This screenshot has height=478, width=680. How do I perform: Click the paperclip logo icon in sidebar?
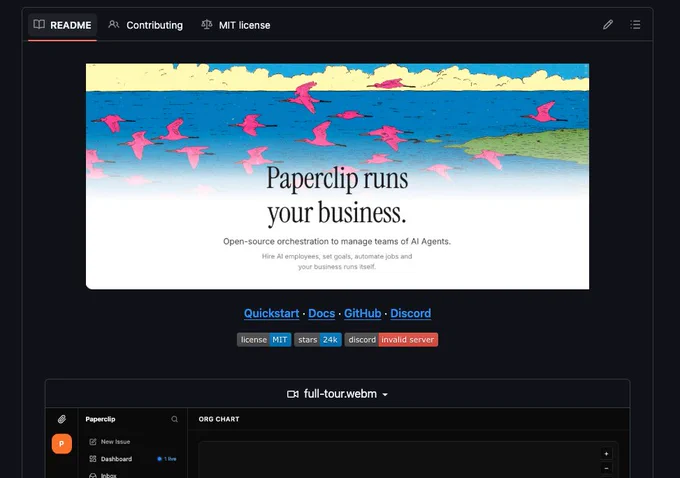[x=62, y=419]
